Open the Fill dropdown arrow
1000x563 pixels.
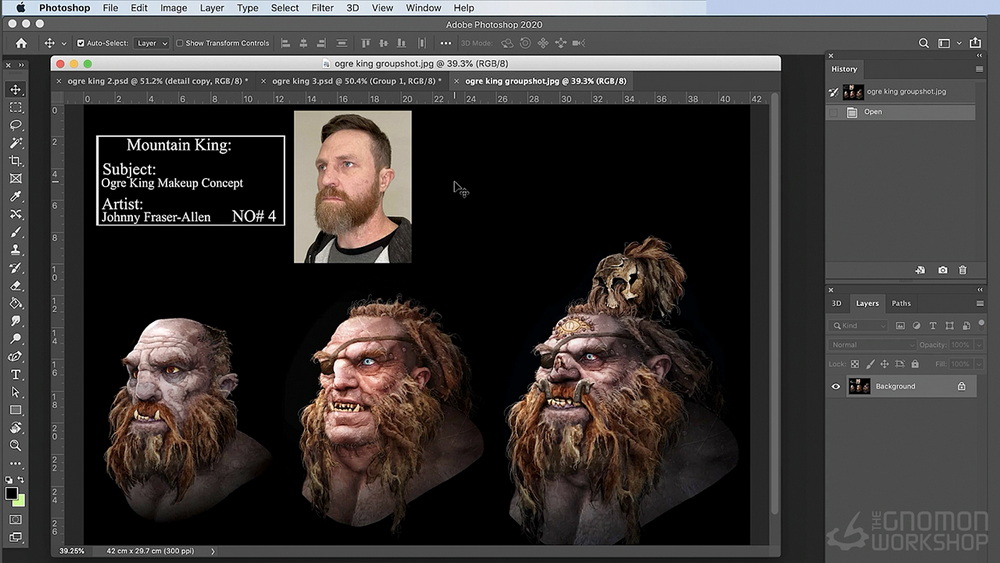[979, 364]
